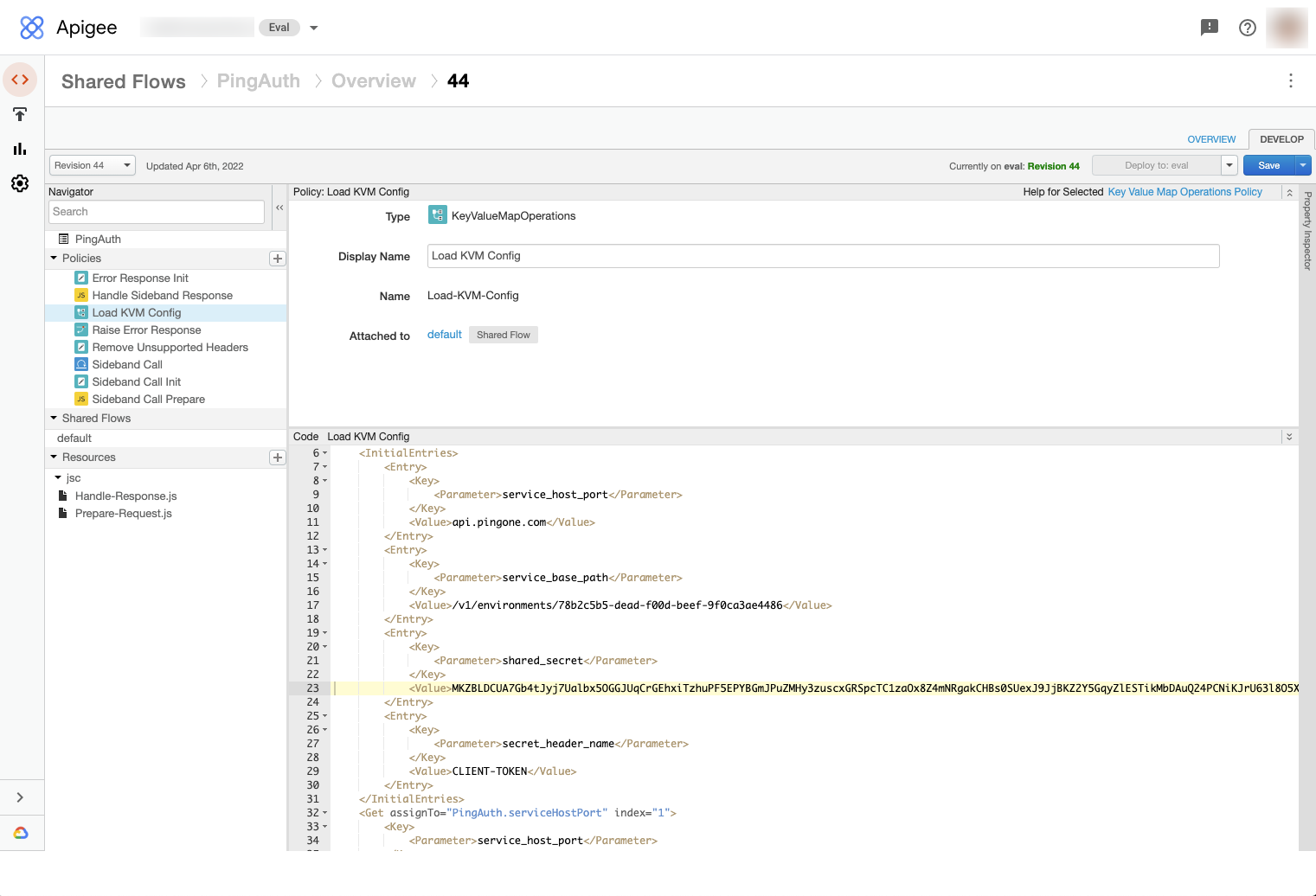Select Handle Sideband Response policy
Viewport: 1316px width, 896px height.
pos(163,296)
